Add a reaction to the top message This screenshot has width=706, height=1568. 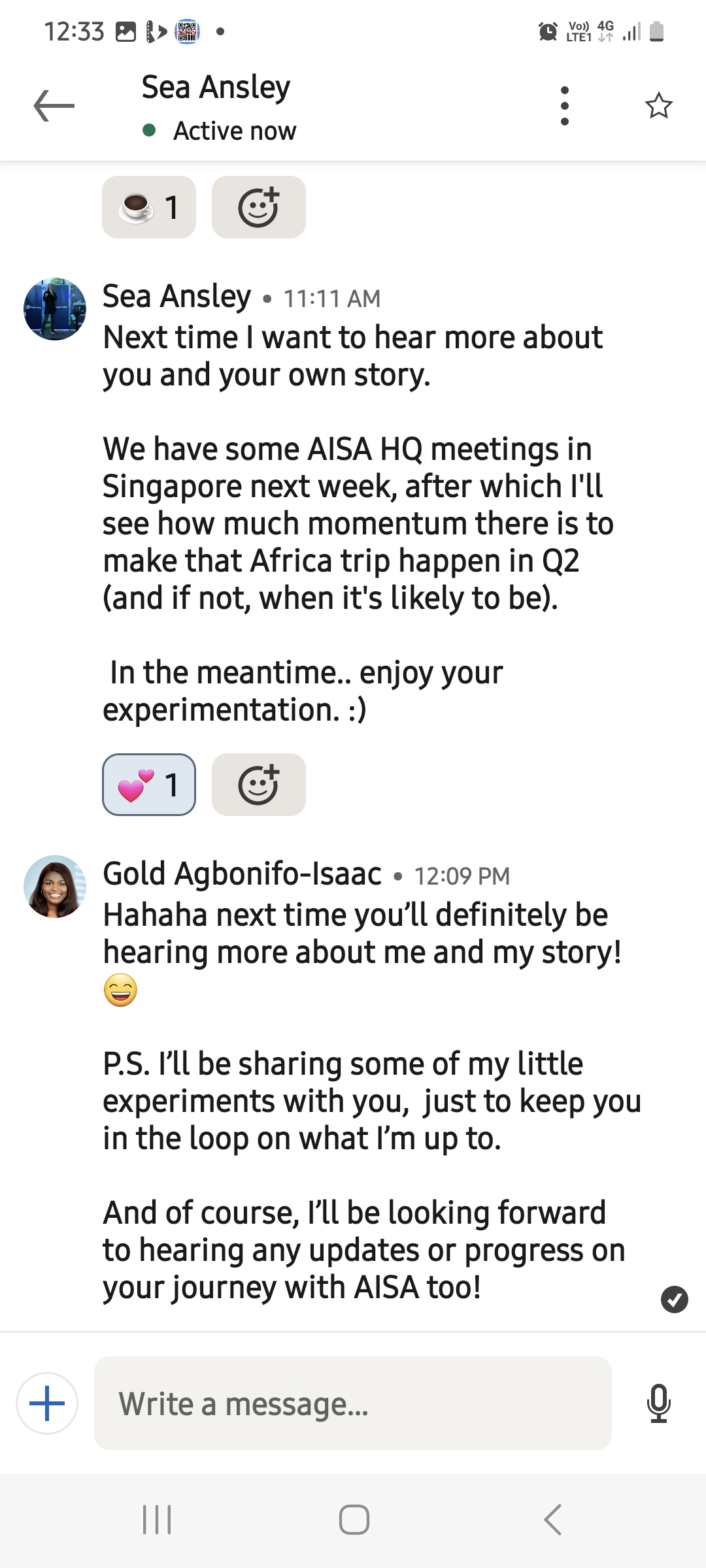pos(258,207)
